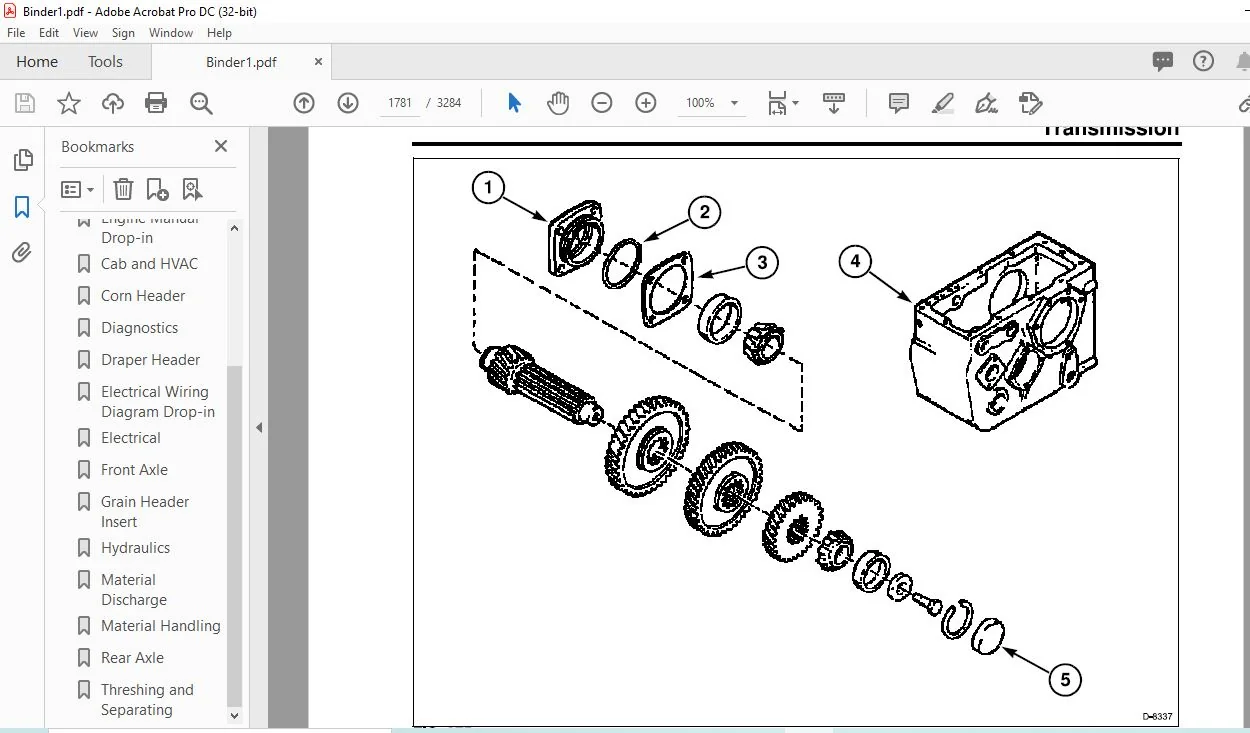Open the Cab and HVAC bookmark
This screenshot has width=1250, height=733.
[x=149, y=264]
